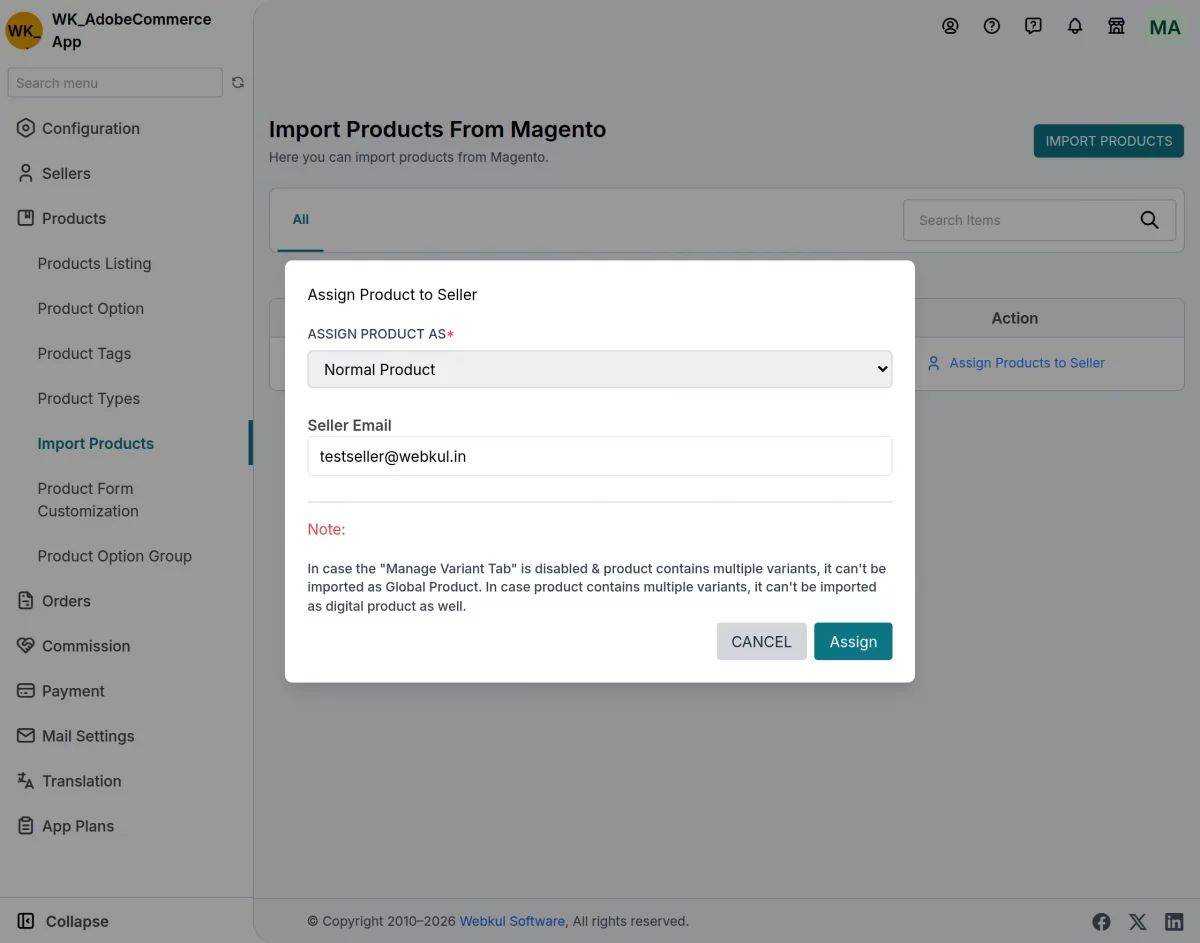
Task: Open the ASSIGN PRODUCT AS dropdown
Action: pos(600,369)
